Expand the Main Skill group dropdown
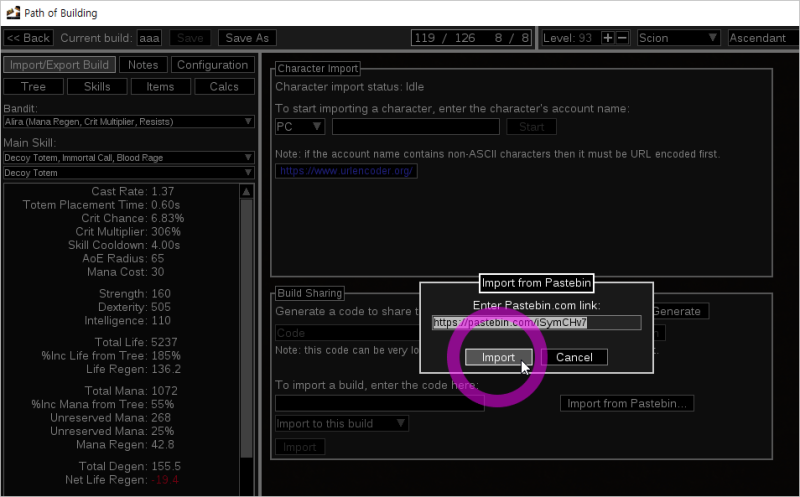Screen dimensions: 800x497 click(129, 158)
